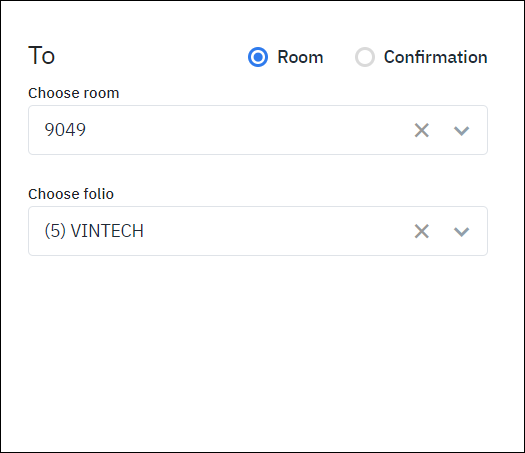Switch to Confirmation via its label text
Image resolution: width=525 pixels, height=453 pixels.
click(x=436, y=57)
